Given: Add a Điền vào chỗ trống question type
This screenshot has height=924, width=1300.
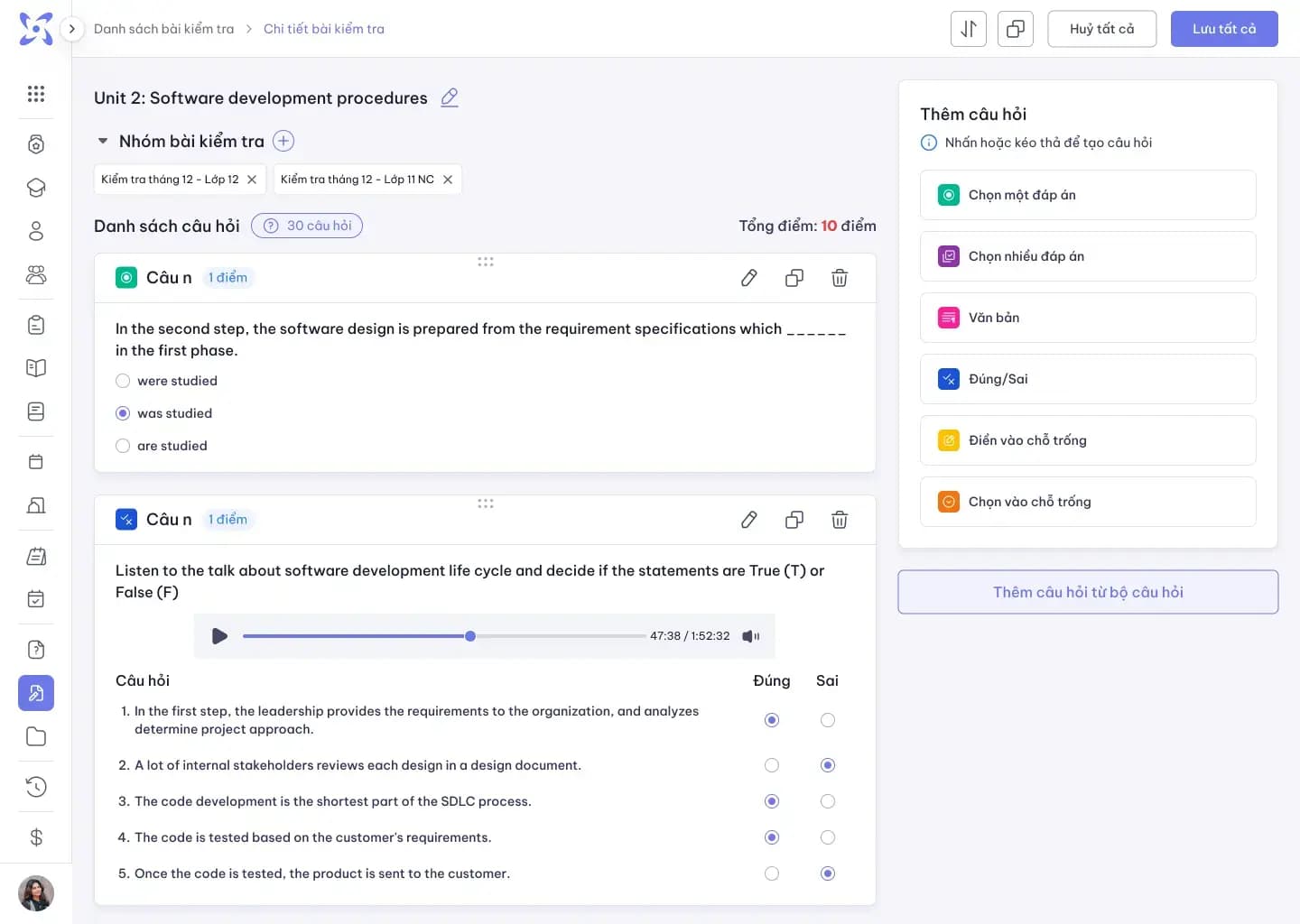Looking at the screenshot, I should [1087, 440].
